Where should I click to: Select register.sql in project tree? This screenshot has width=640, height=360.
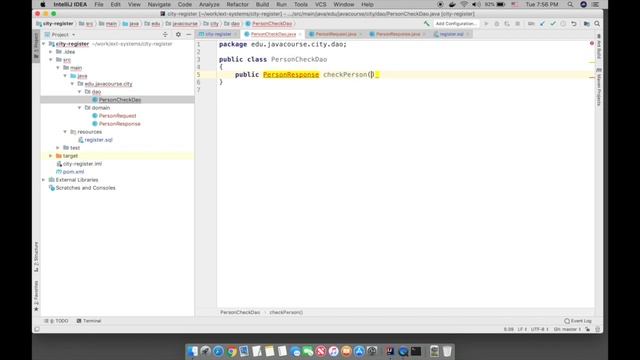98,140
